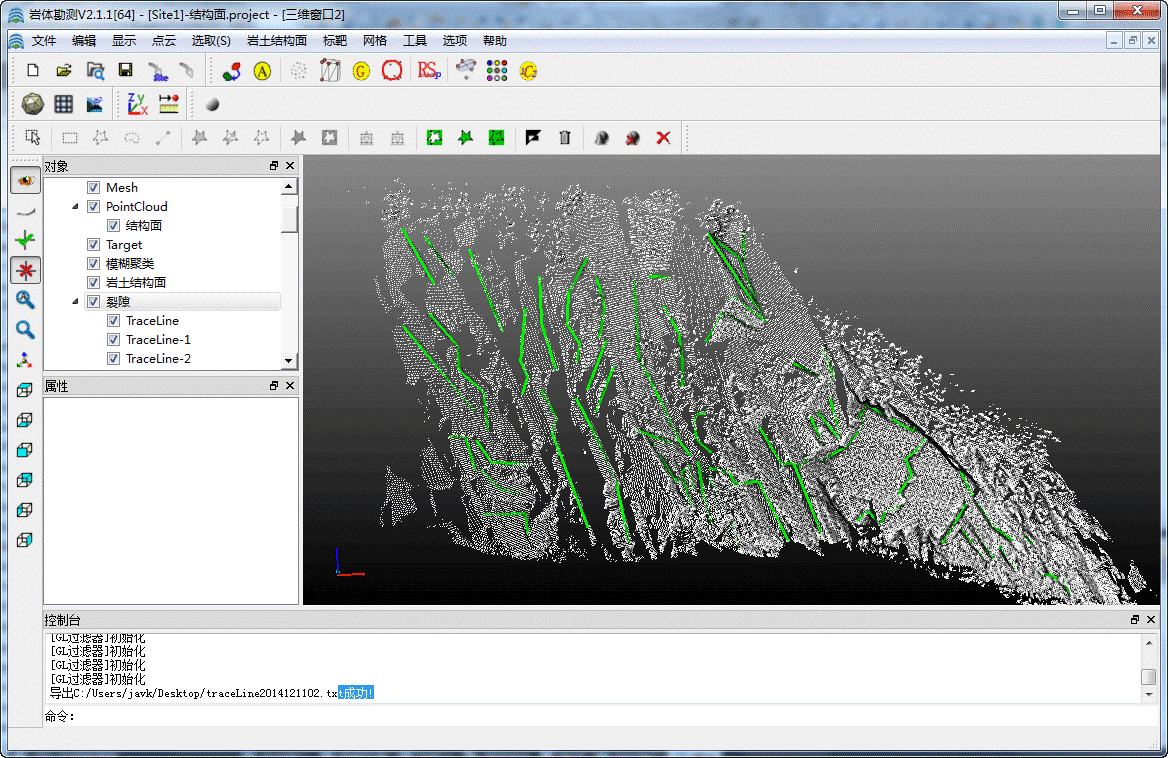The image size is (1168, 758).
Task: Click the eye icon in left sidebar
Action: click(x=26, y=180)
